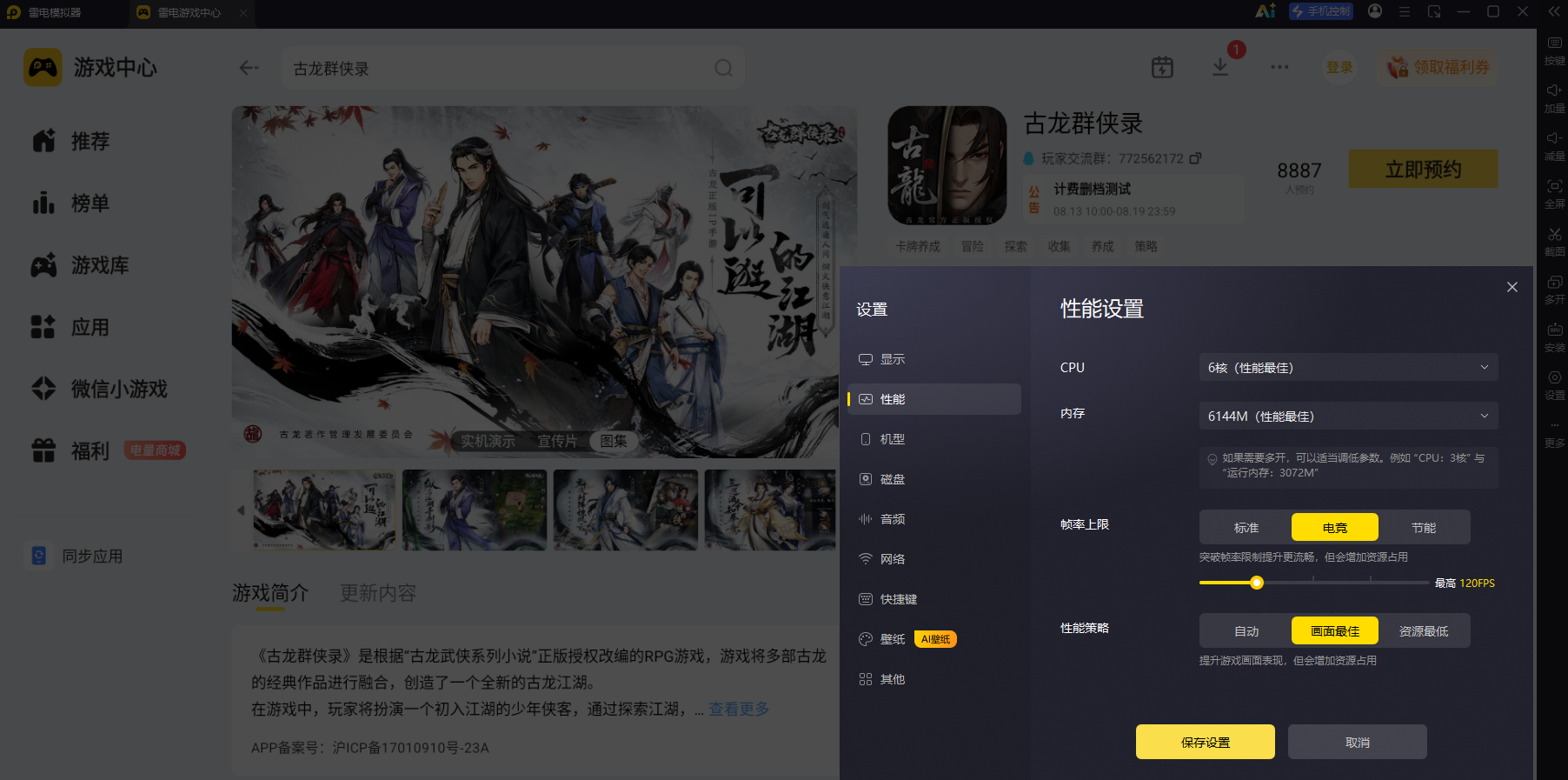
Task: Click the 古龙群侠录 game app icon
Action: tap(947, 165)
